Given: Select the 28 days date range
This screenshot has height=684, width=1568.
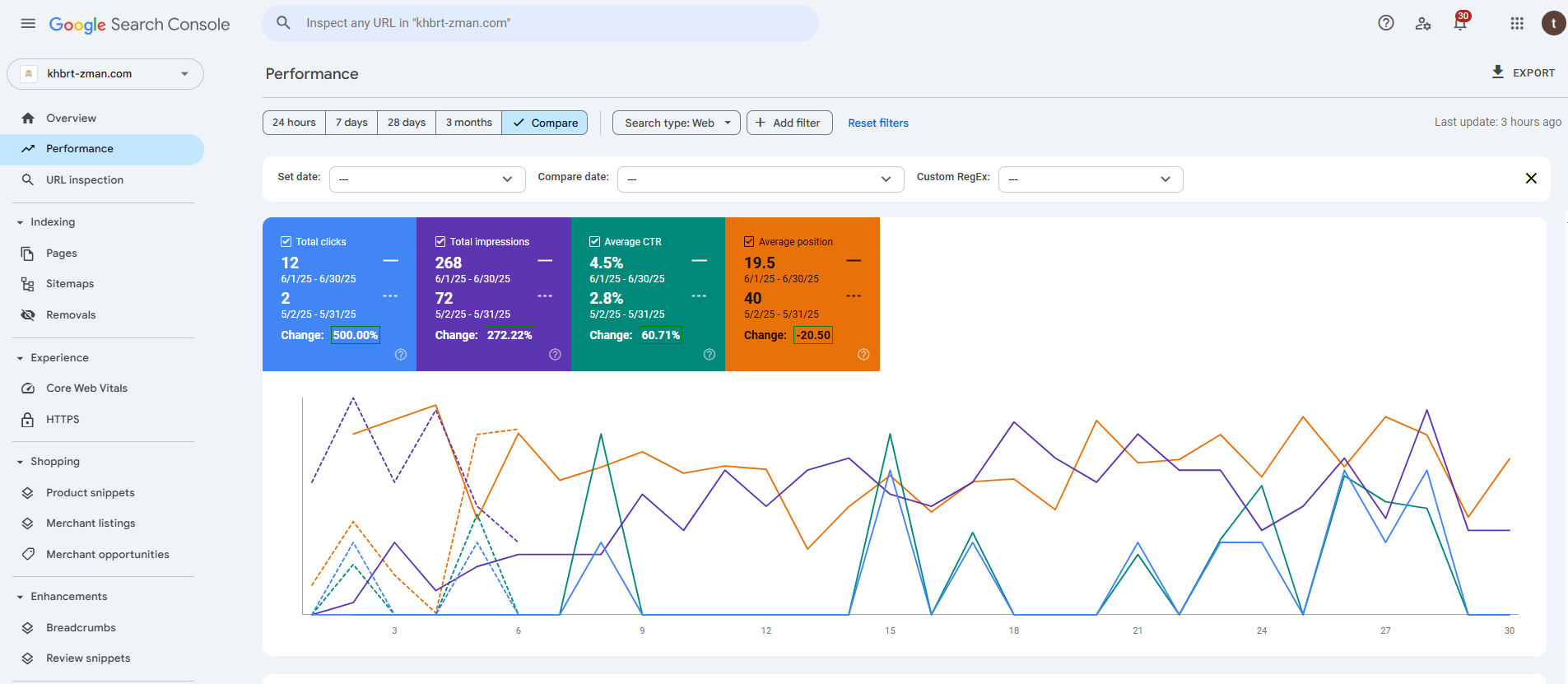Looking at the screenshot, I should point(407,123).
